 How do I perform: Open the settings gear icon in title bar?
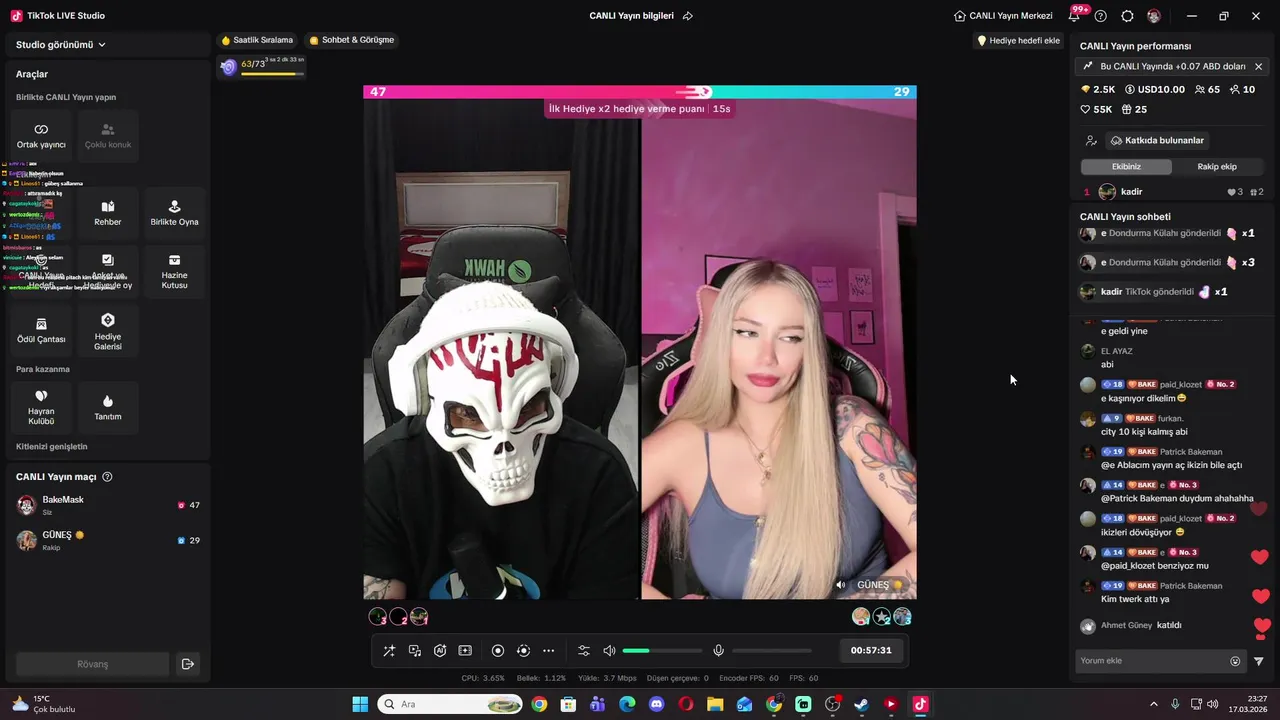tap(1127, 16)
